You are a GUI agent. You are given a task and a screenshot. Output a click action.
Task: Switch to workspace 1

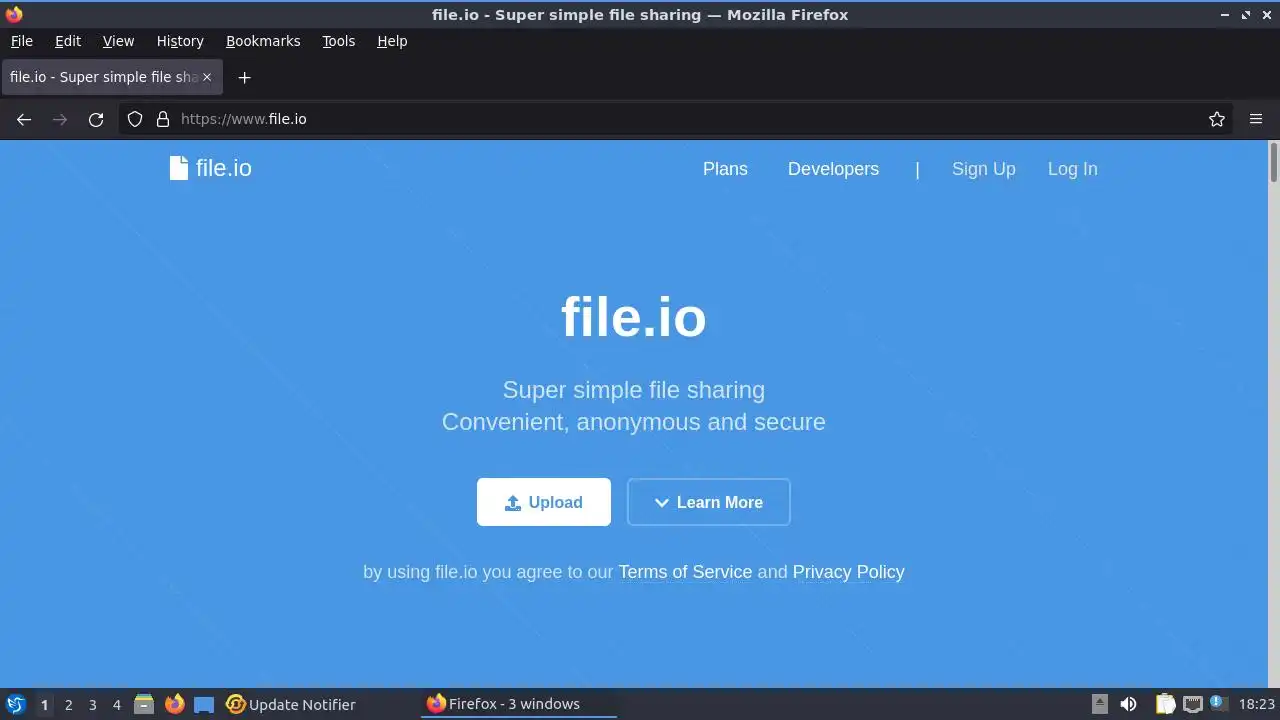click(44, 704)
